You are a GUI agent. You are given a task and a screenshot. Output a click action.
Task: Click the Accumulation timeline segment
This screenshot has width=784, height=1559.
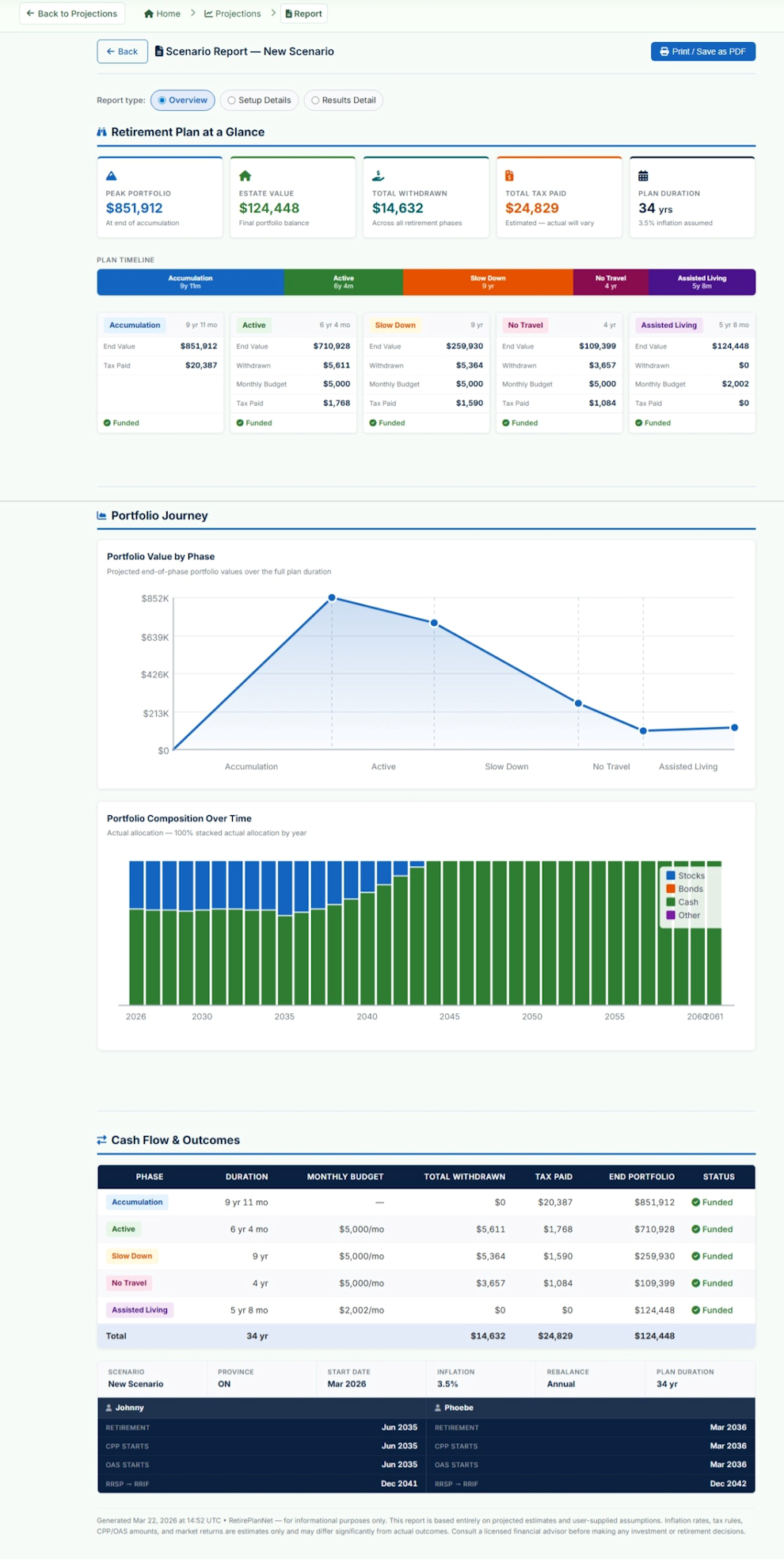(x=190, y=282)
